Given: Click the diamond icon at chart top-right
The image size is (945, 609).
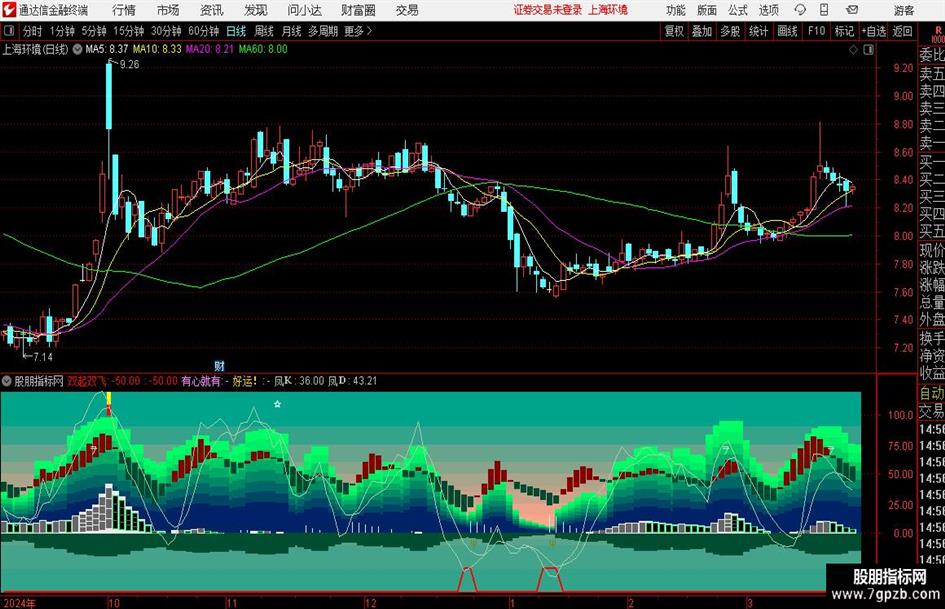Looking at the screenshot, I should [853, 50].
